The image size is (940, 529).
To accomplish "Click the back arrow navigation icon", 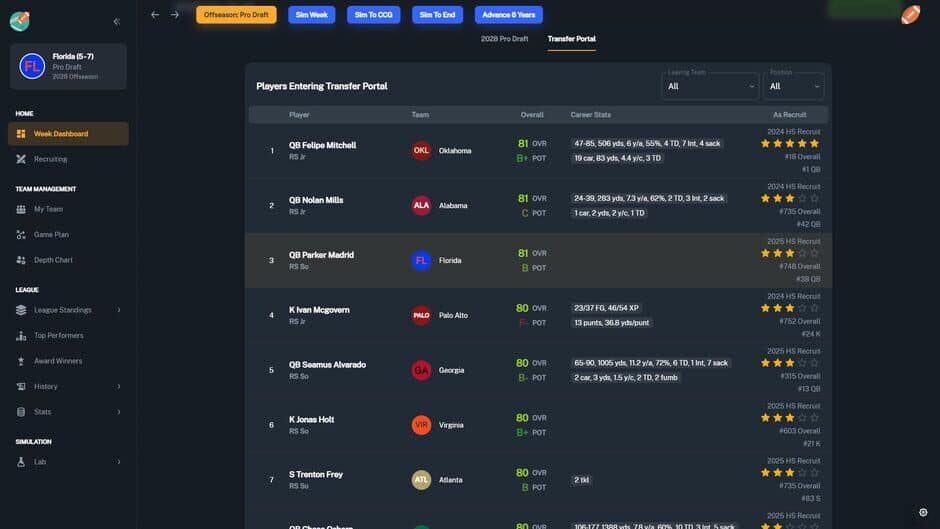I will click(x=155, y=15).
